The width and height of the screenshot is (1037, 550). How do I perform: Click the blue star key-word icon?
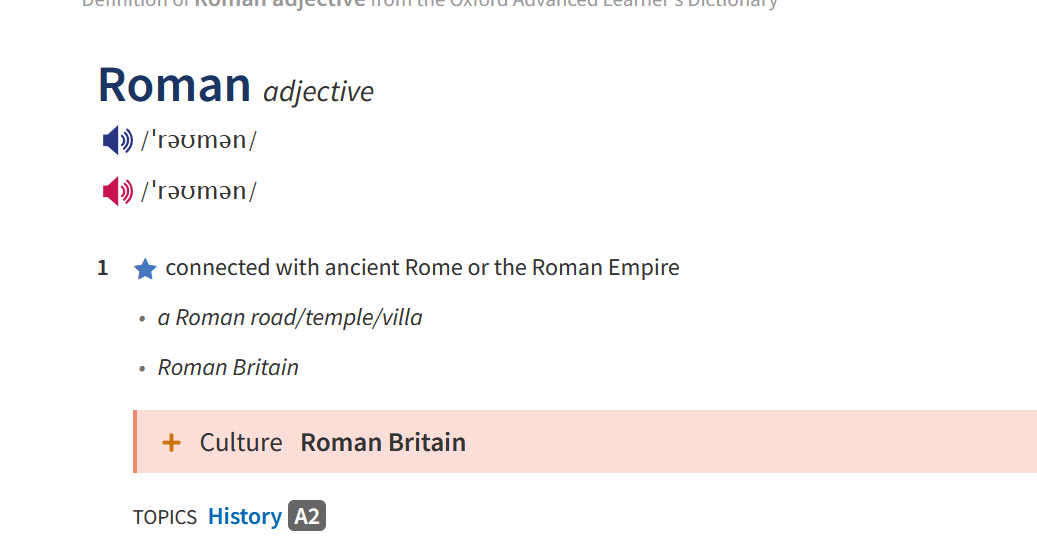pyautogui.click(x=145, y=269)
